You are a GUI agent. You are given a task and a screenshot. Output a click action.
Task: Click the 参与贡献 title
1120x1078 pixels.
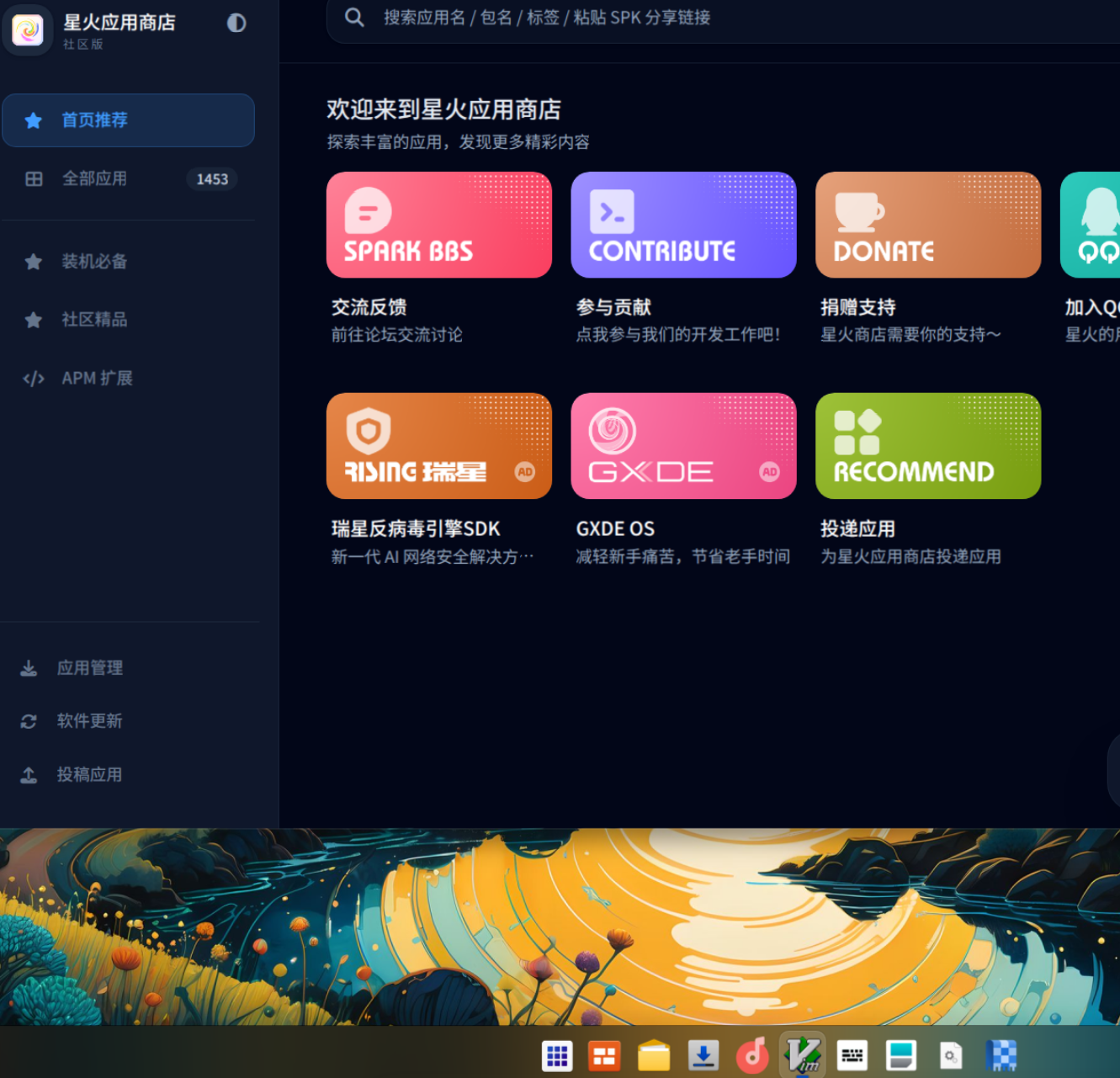[613, 307]
